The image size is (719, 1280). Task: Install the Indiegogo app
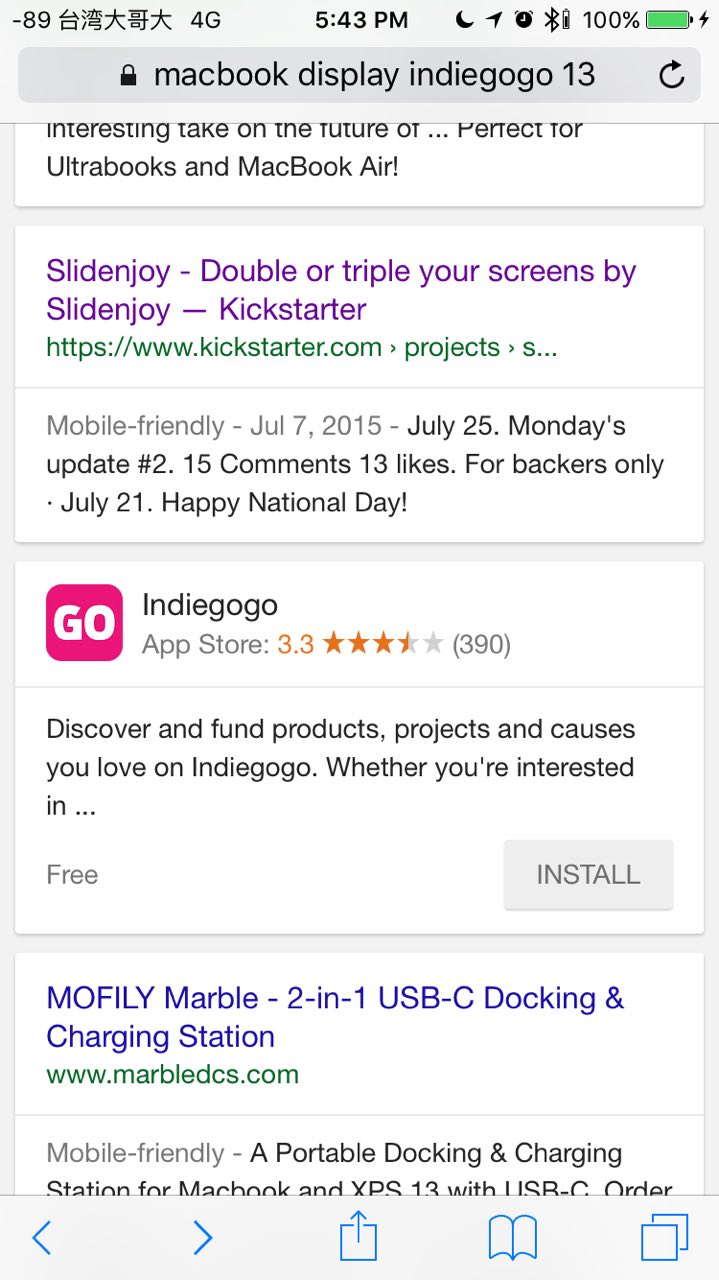click(588, 875)
